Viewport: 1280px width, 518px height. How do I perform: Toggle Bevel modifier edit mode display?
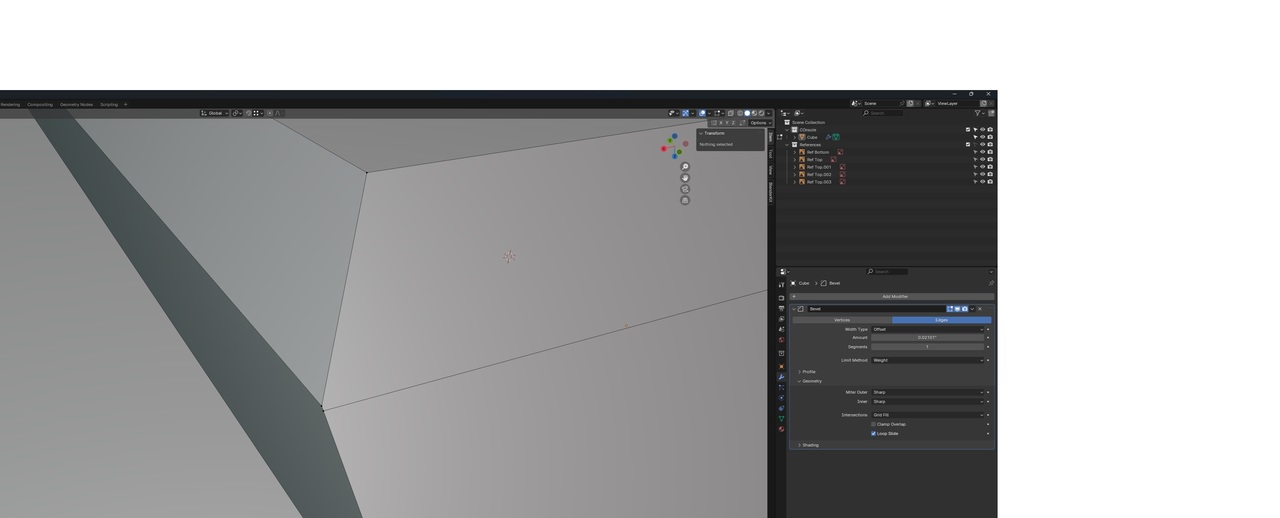[x=950, y=309]
